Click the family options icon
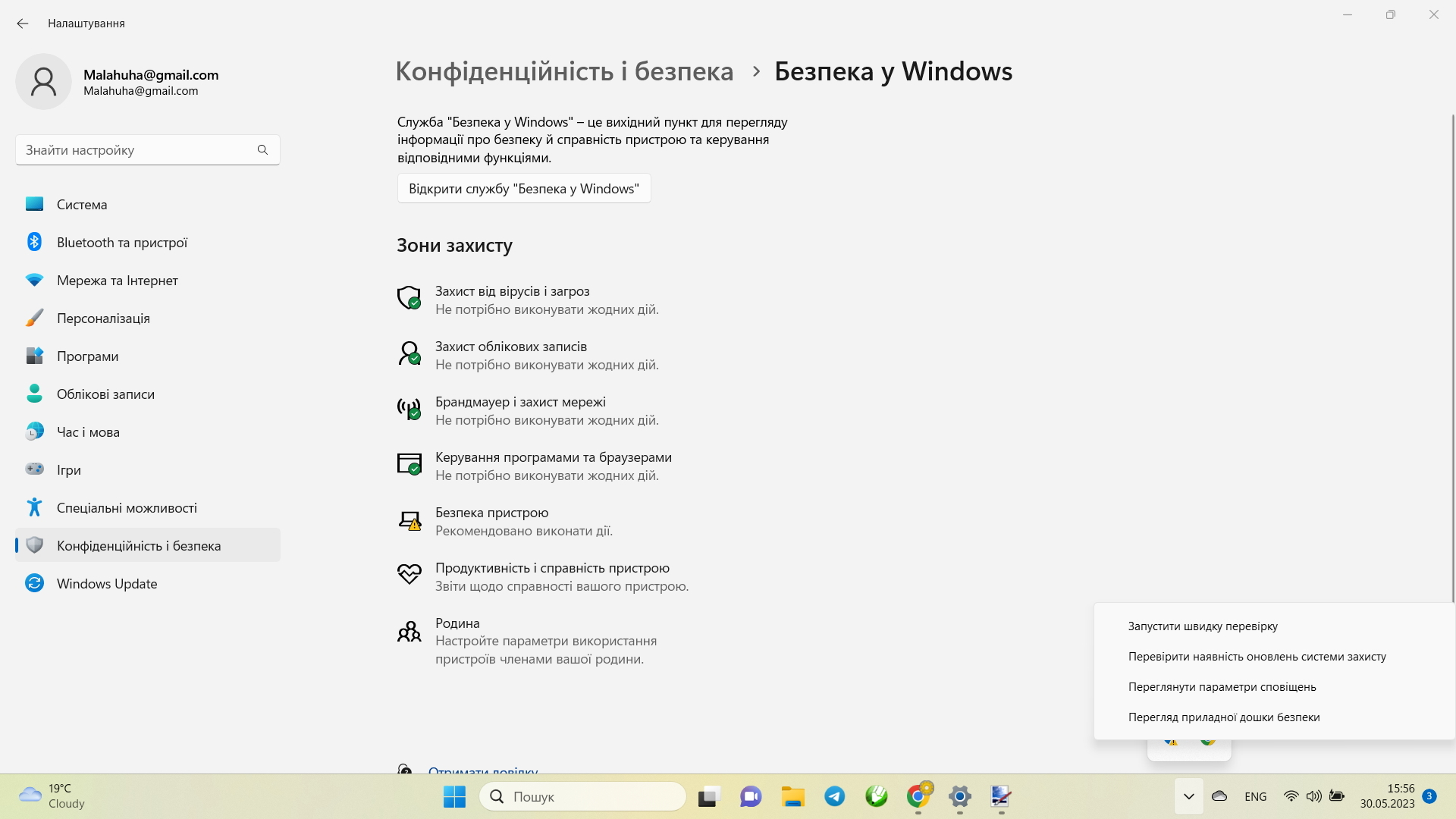The width and height of the screenshot is (1456, 819). pyautogui.click(x=407, y=630)
